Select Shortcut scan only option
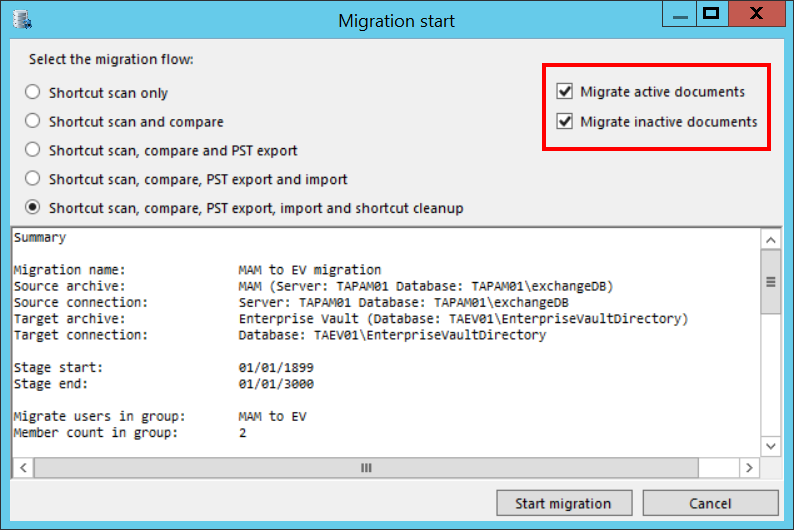794x530 pixels. (x=33, y=93)
